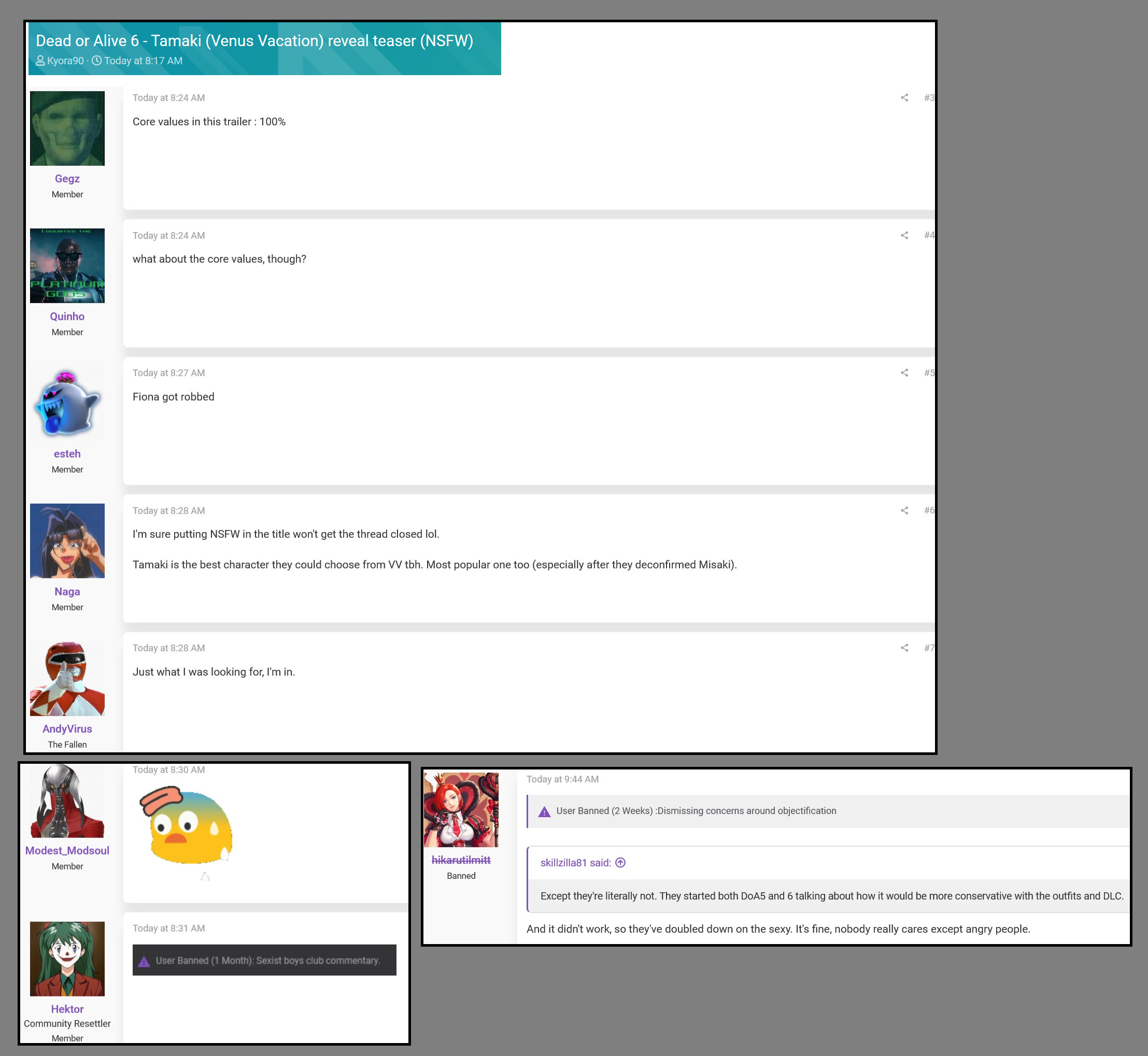Viewport: 1148px width, 1056px height.
Task: Click the reply starting "And it didn't work"
Action: pyautogui.click(x=778, y=929)
